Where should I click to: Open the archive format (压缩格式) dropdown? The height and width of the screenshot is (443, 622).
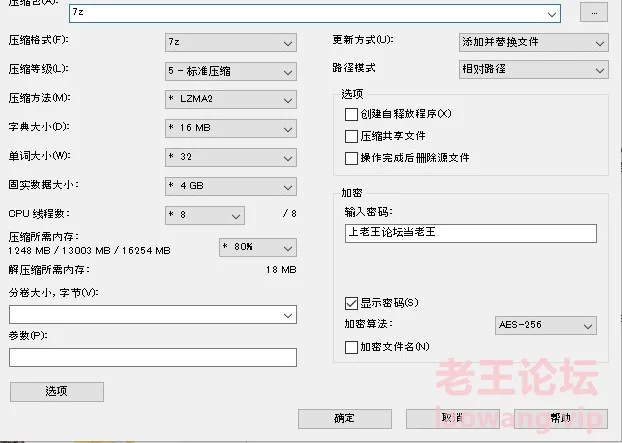click(x=230, y=43)
